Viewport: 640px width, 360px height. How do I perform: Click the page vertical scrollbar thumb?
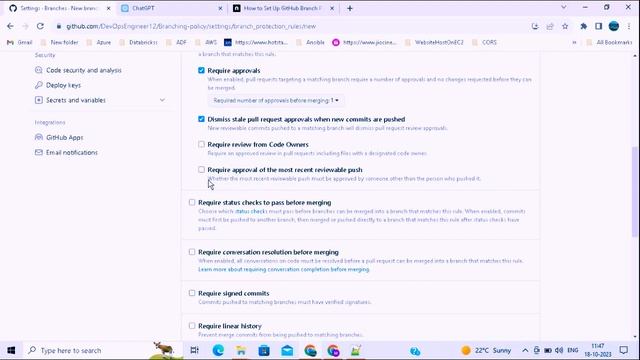point(634,192)
